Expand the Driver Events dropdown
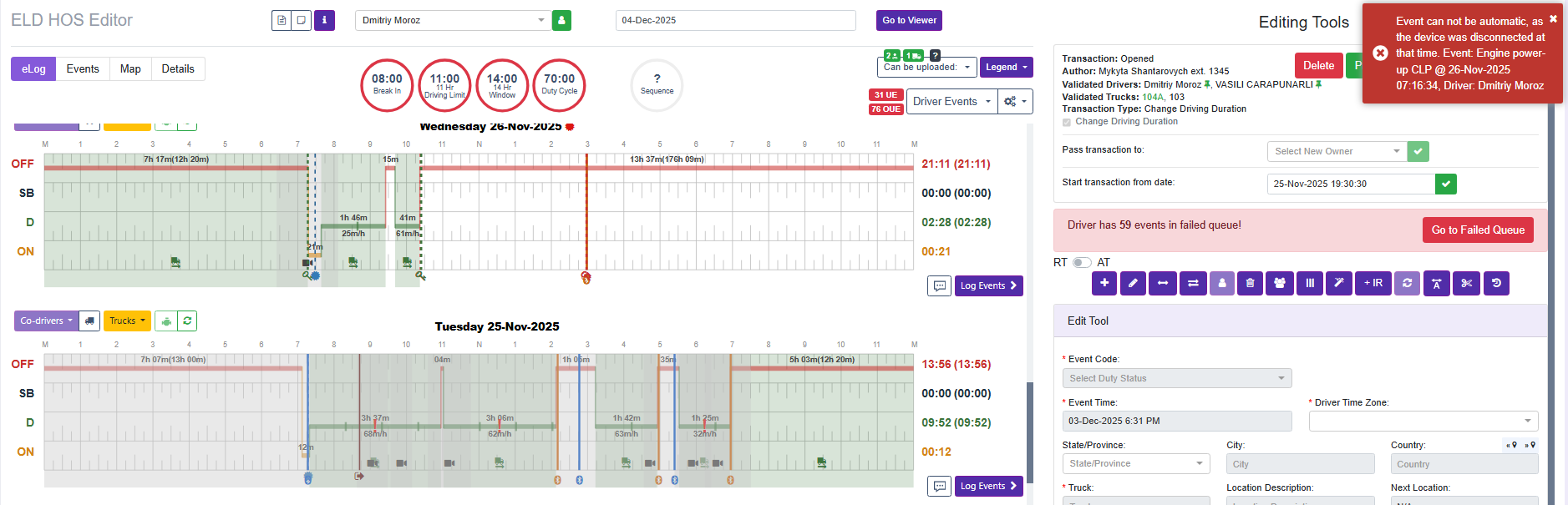Screen dimensions: 1568x505 pyautogui.click(x=951, y=102)
